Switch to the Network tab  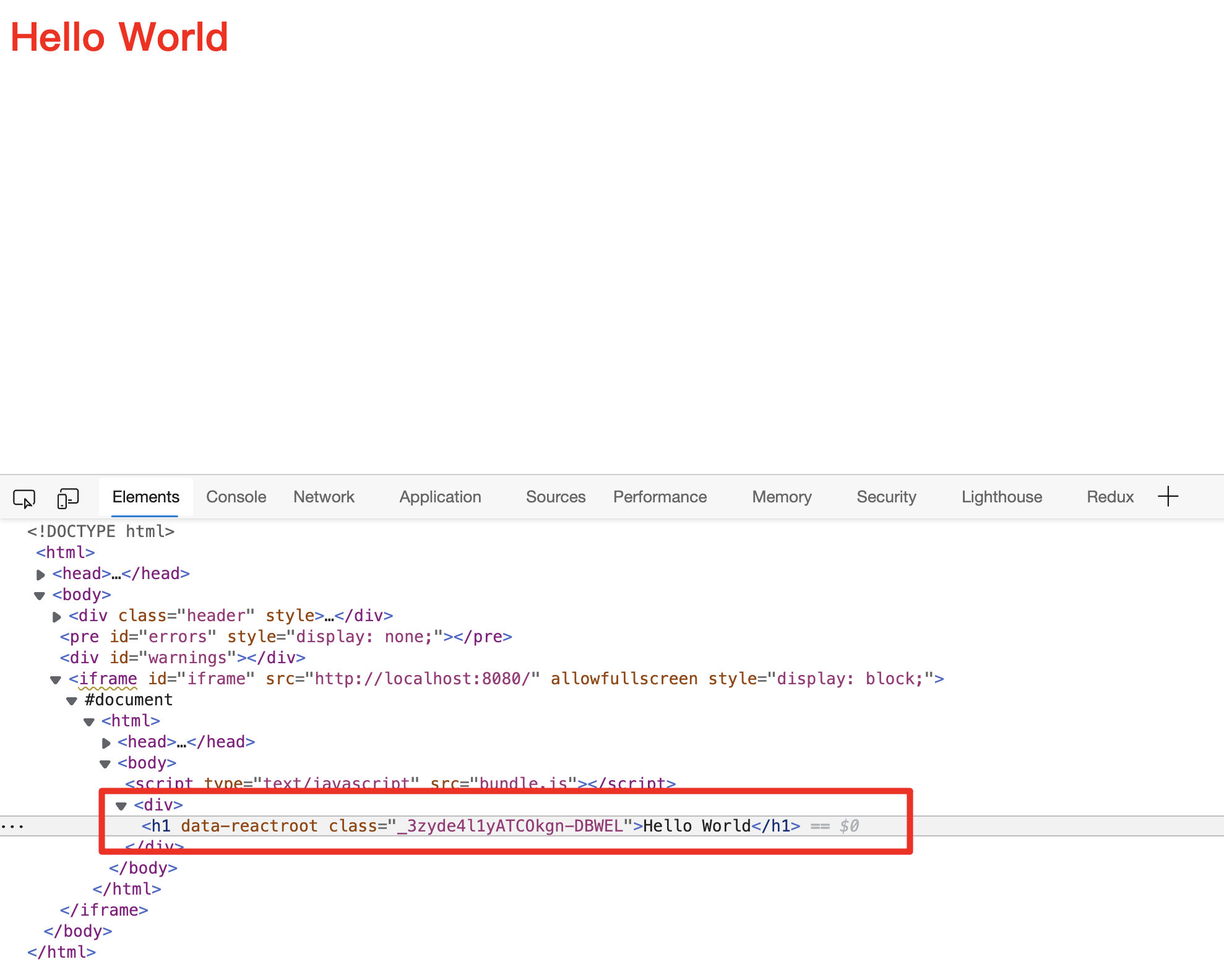[324, 497]
